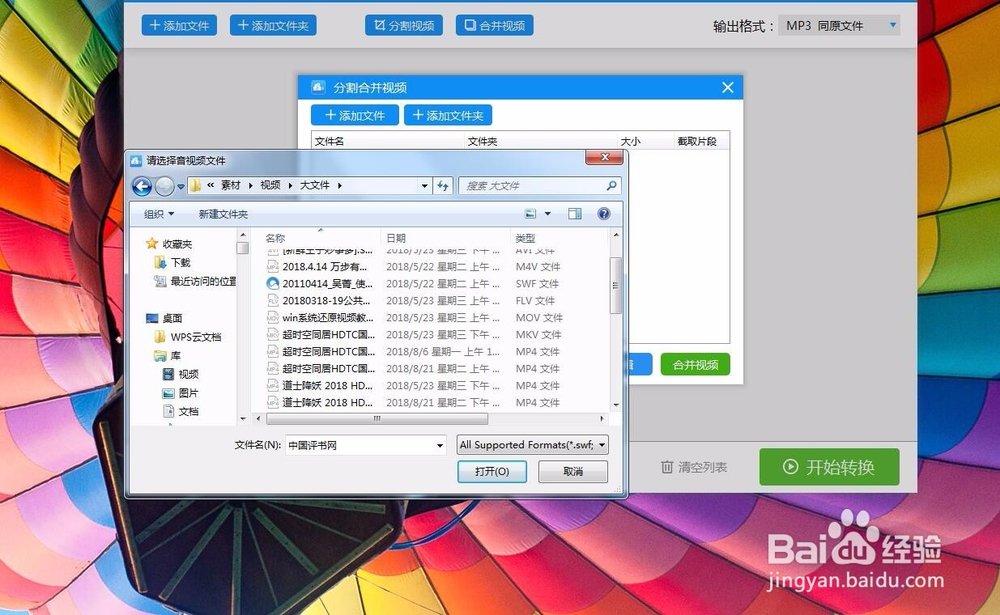Open the split video tool
Image resolution: width=1000 pixels, height=615 pixels.
click(402, 25)
